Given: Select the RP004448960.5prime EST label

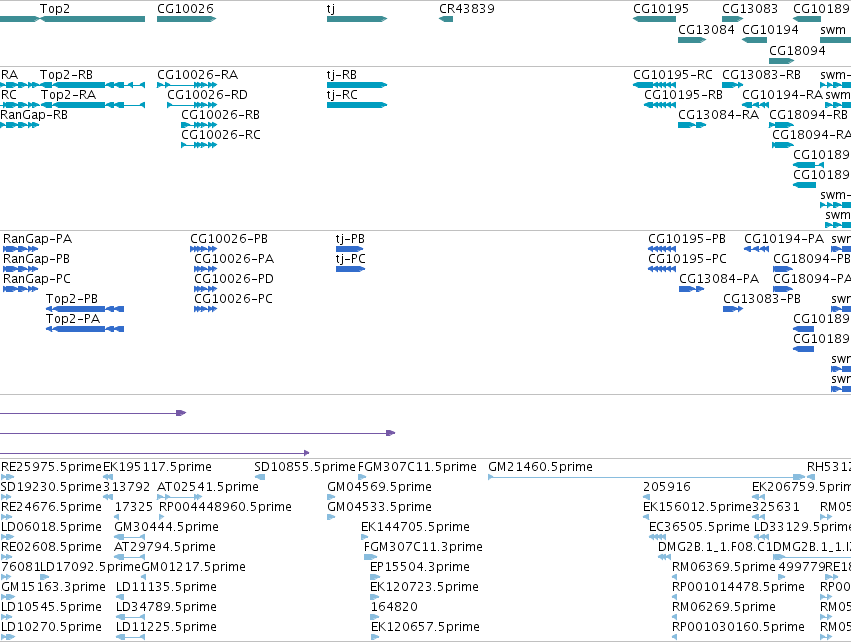Looking at the screenshot, I should 225,507.
